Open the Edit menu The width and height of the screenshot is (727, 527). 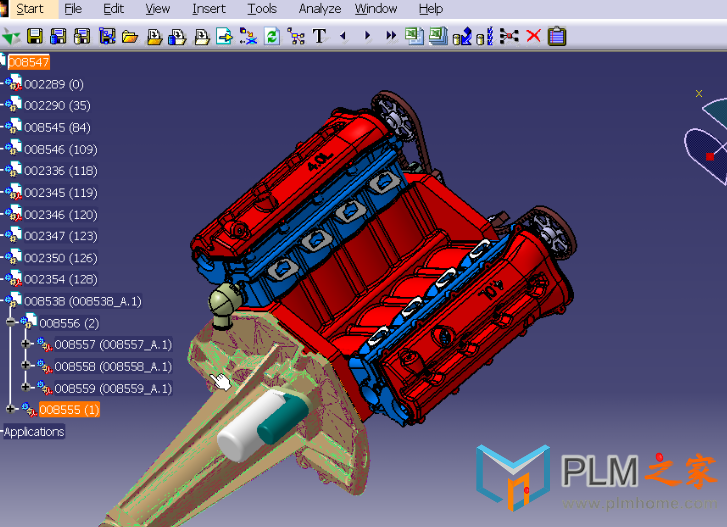click(114, 9)
